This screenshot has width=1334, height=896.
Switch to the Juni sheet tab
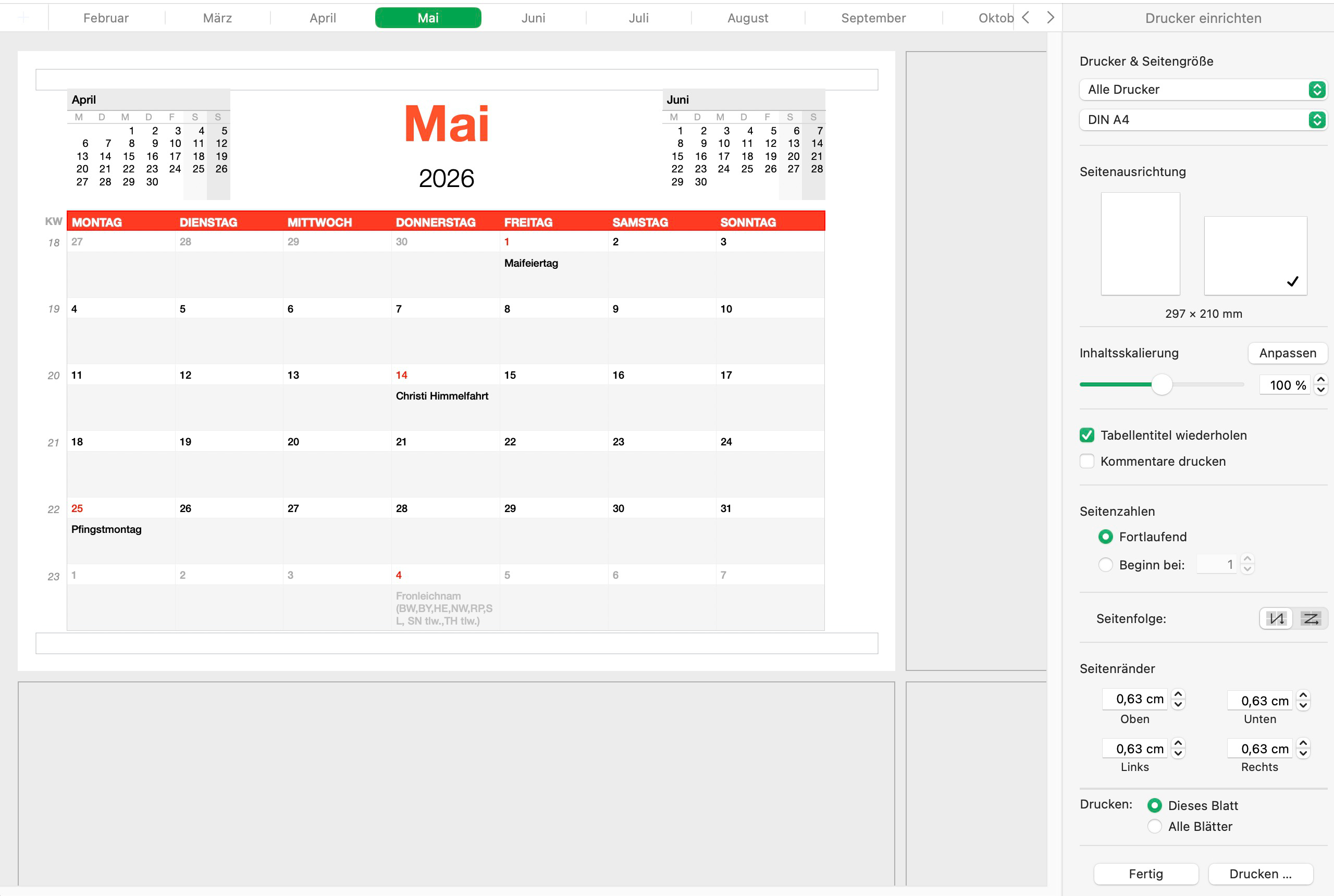(x=533, y=18)
